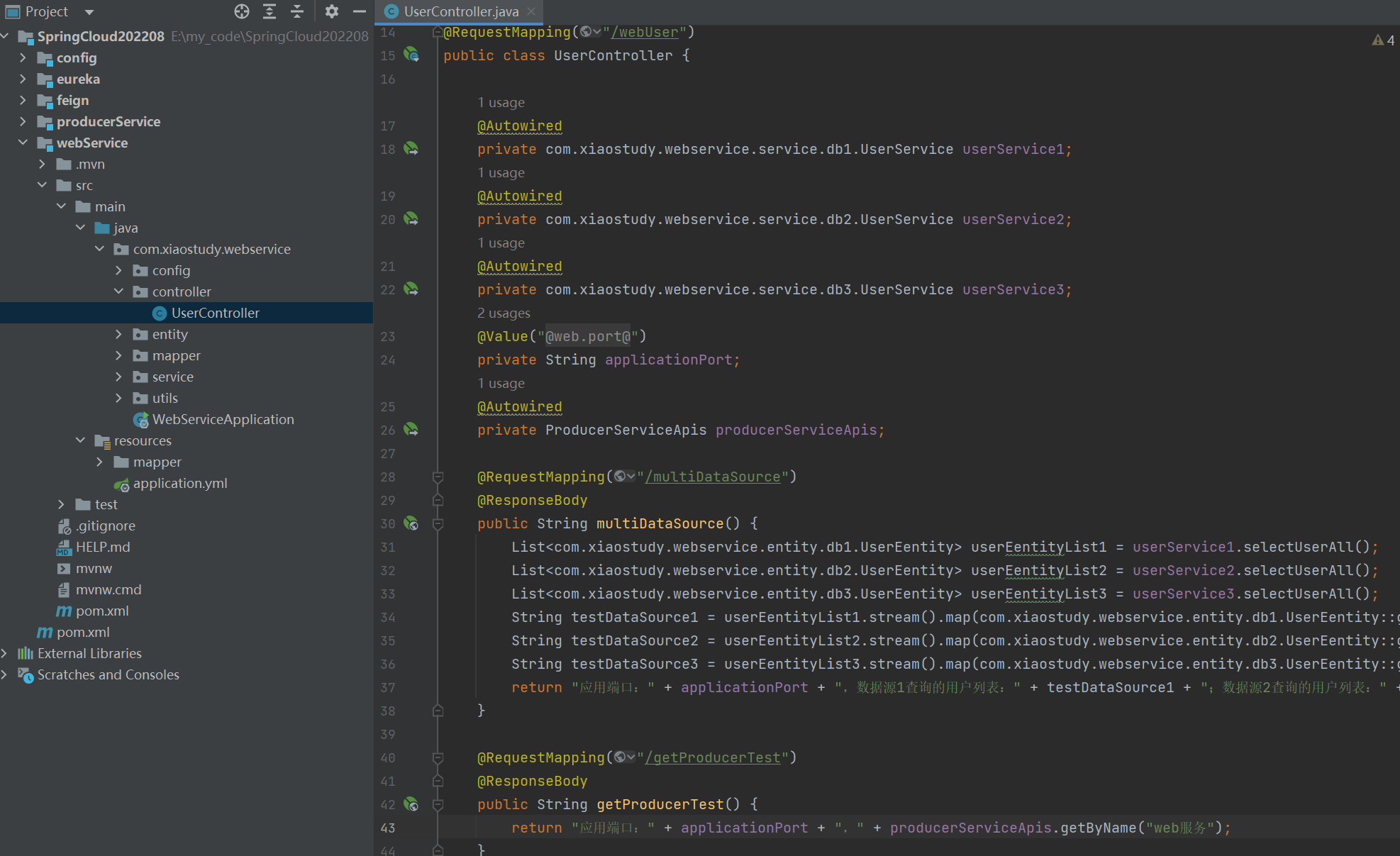This screenshot has width=1400, height=856.
Task: Hide the Project tool window
Action: [360, 11]
